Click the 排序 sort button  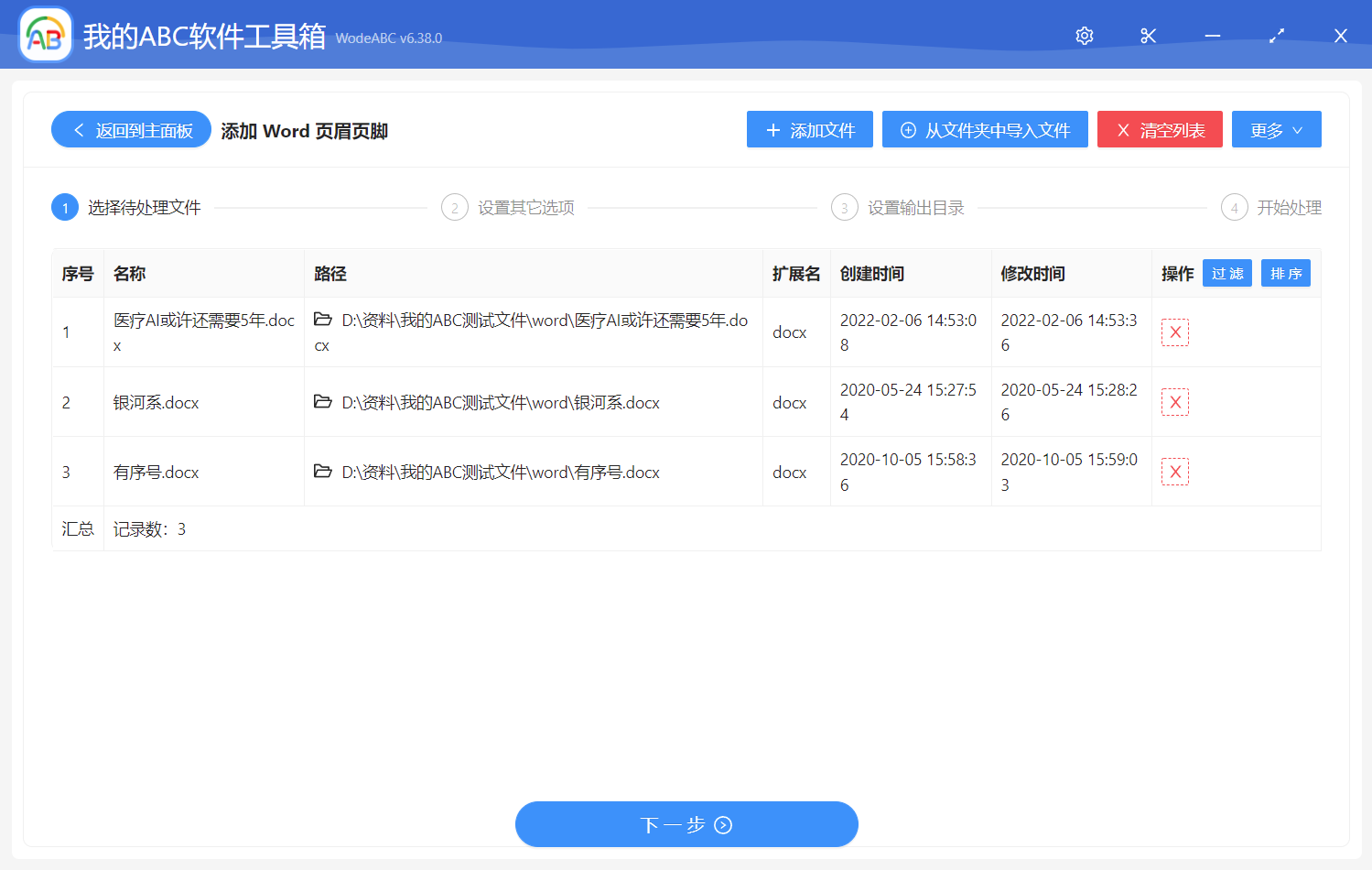point(1286,274)
